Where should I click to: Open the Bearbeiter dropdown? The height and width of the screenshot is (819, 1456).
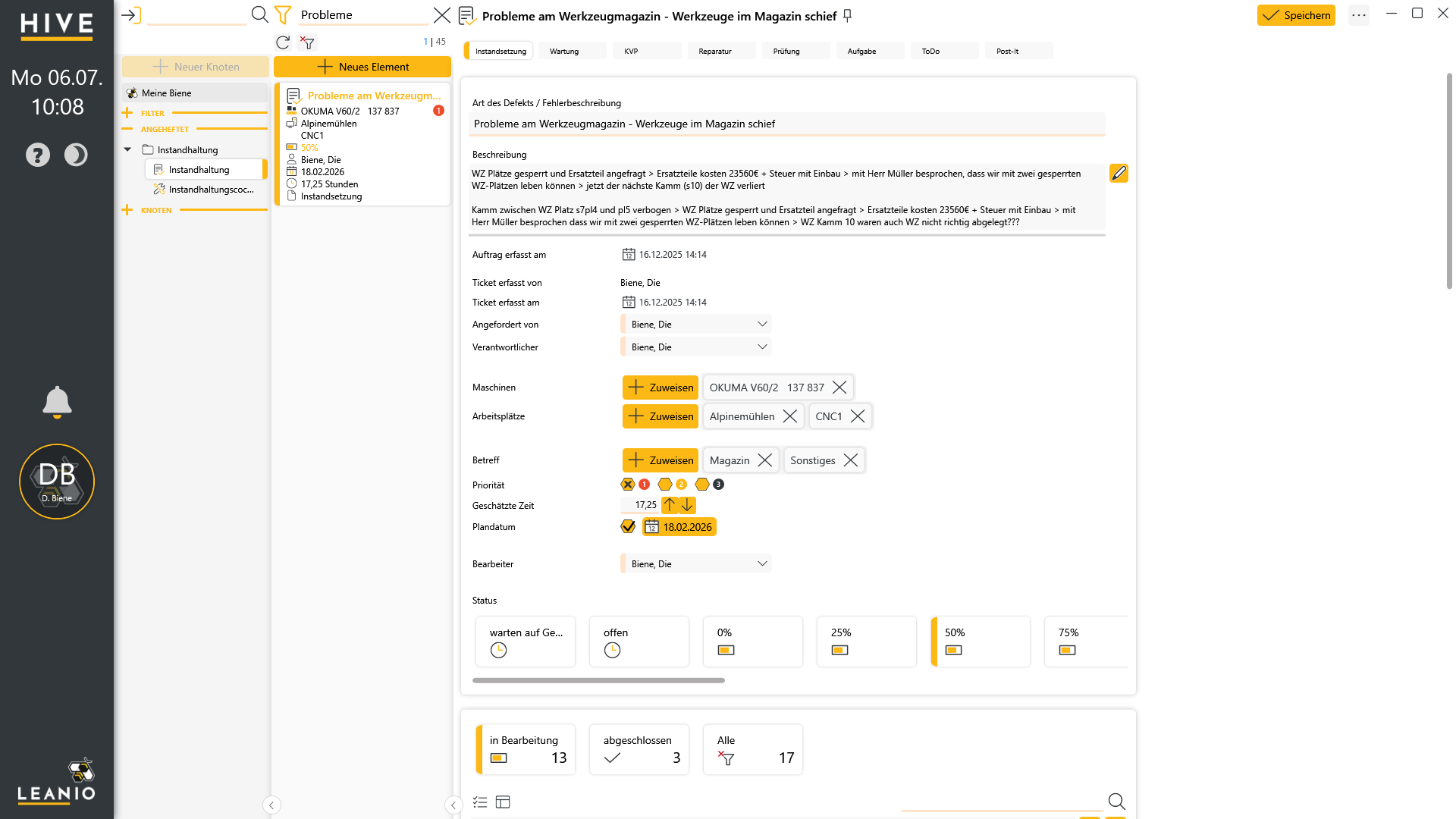click(x=696, y=564)
